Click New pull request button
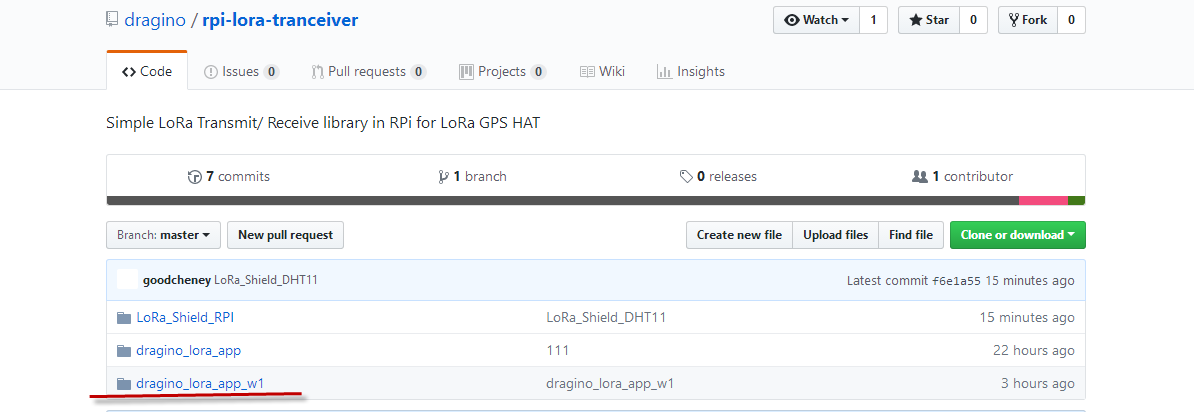The height and width of the screenshot is (412, 1194). [x=286, y=235]
